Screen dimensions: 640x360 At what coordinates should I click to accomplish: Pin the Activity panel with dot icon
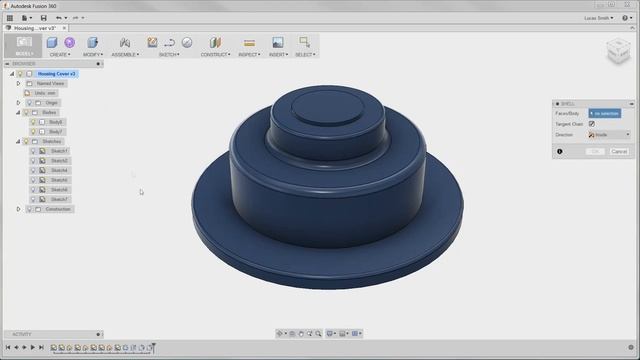(98, 334)
